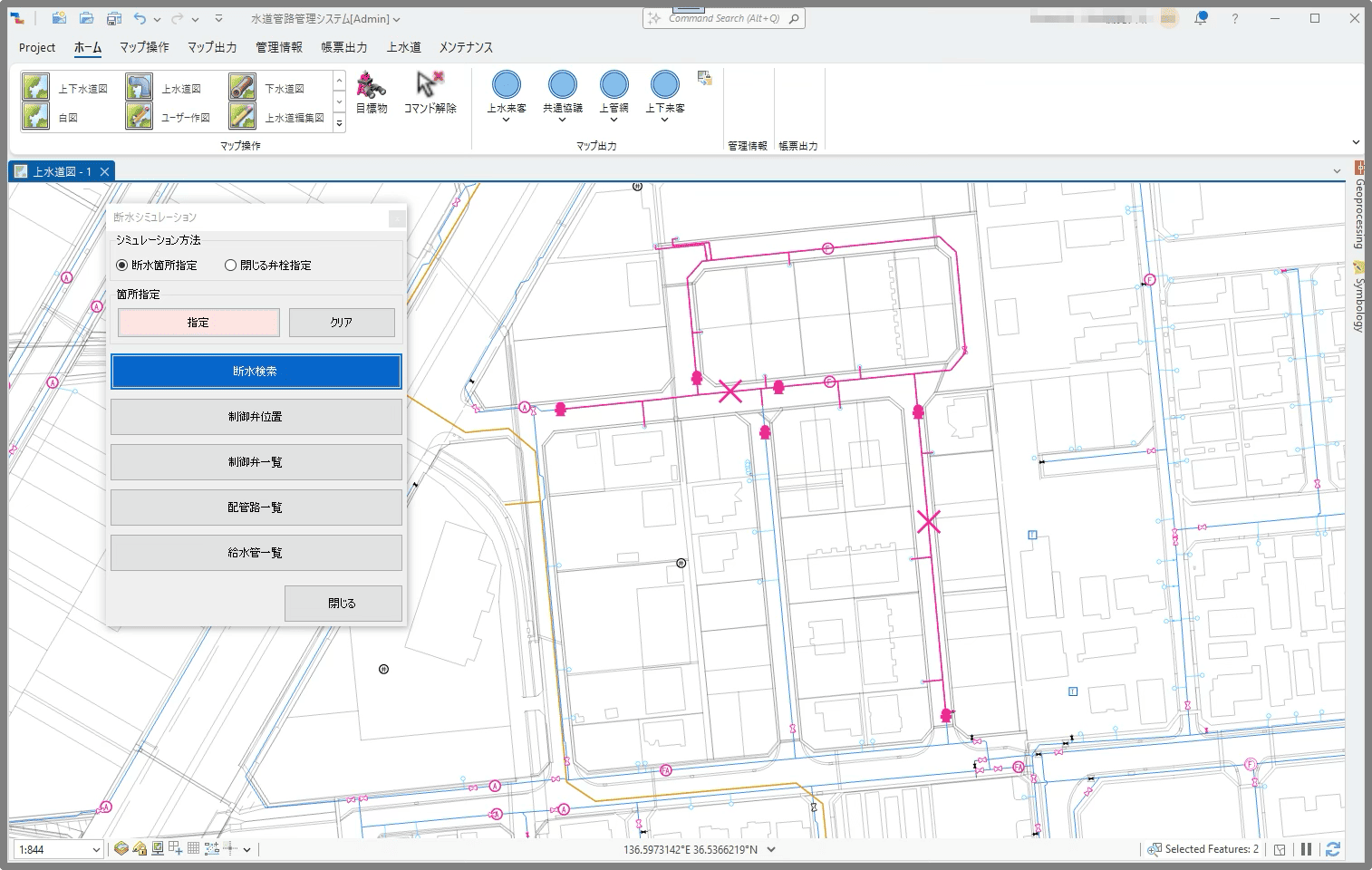This screenshot has height=870, width=1372.
Task: Open the メンテナンス ribbon tab
Action: click(x=466, y=47)
